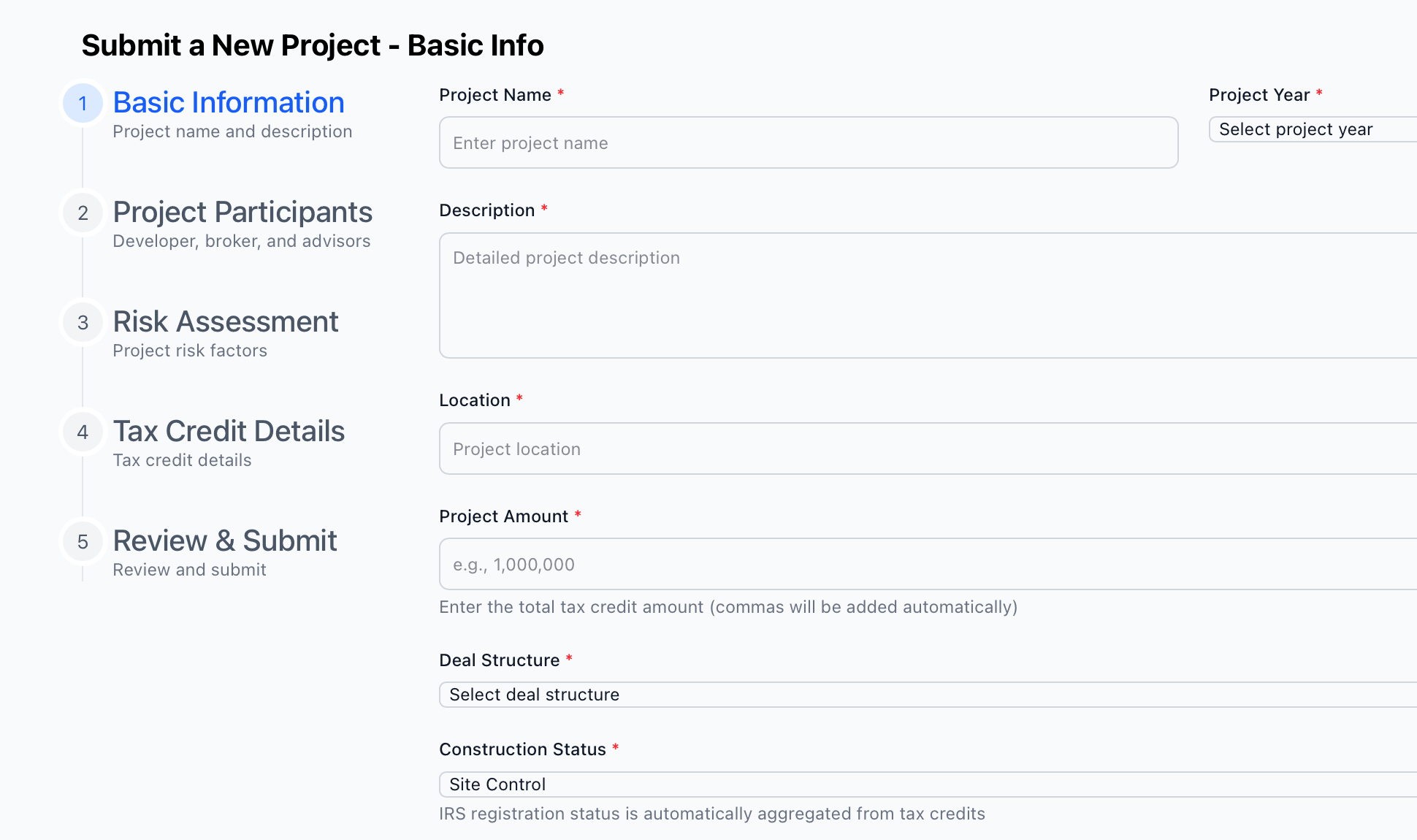1417x840 pixels.
Task: Click the step 5 numbered circle
Action: click(83, 541)
